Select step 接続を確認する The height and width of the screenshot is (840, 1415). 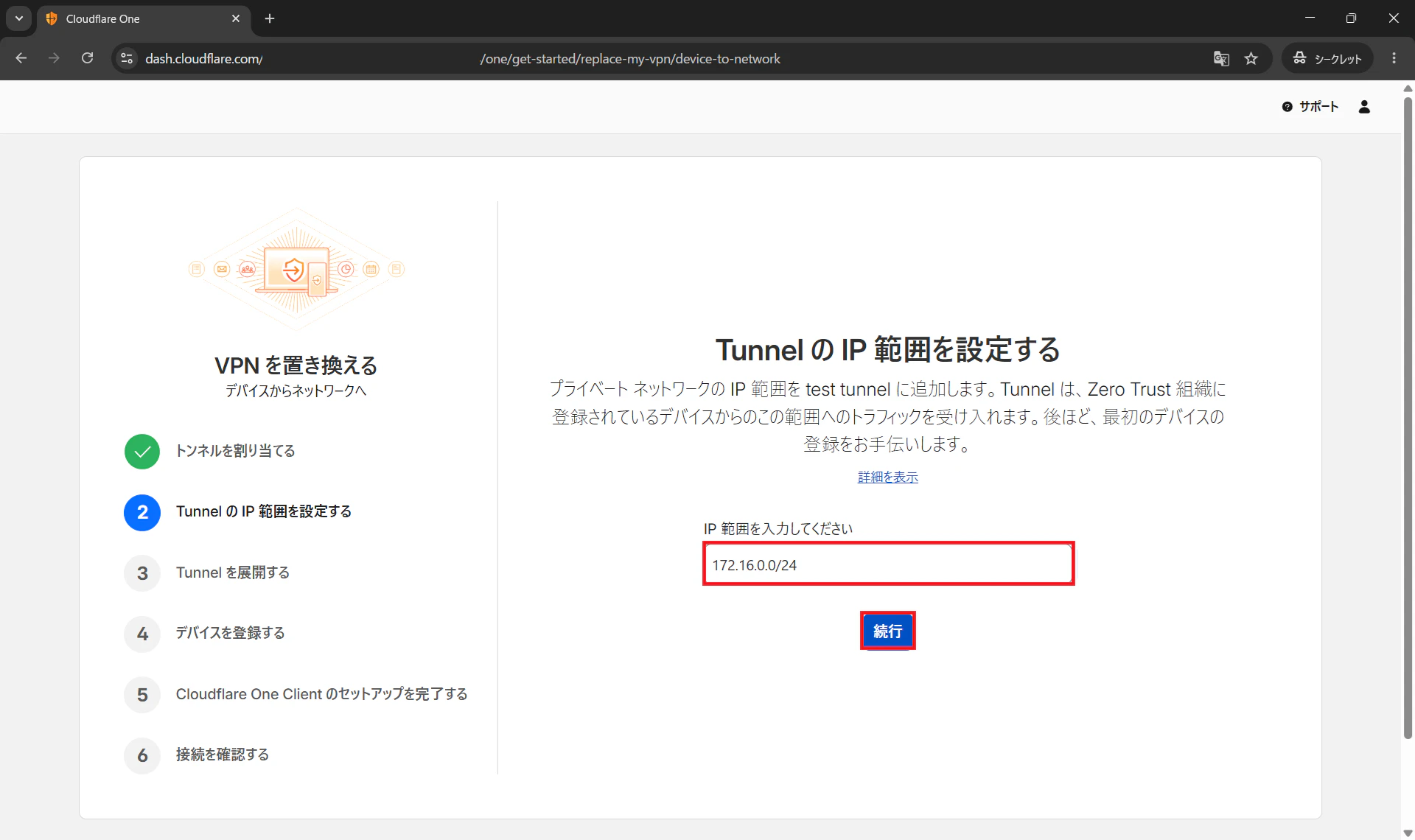click(x=222, y=755)
